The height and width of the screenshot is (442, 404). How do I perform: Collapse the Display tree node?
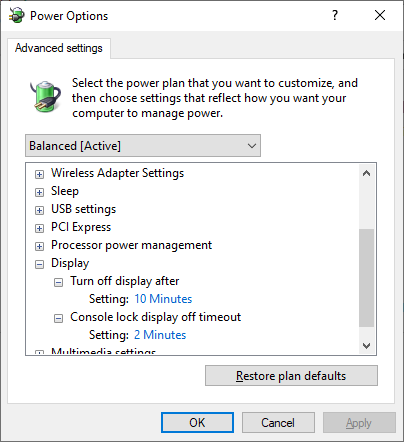[39, 264]
